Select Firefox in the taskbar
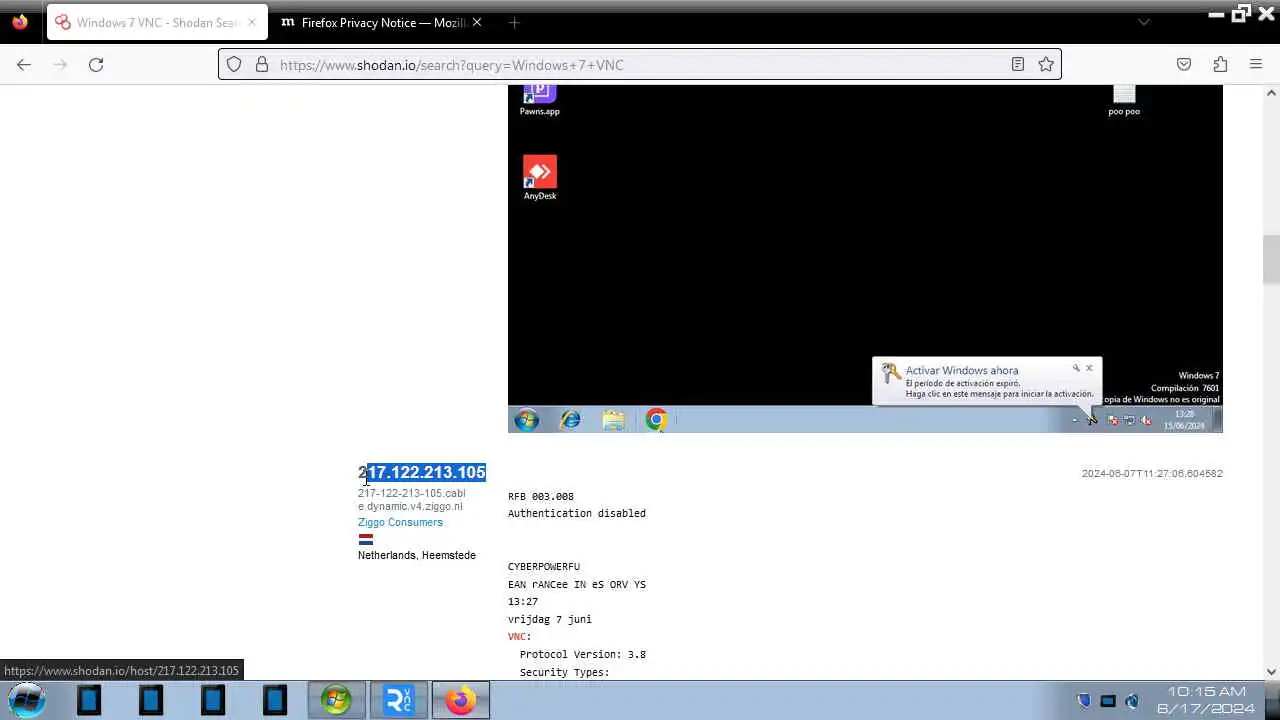 point(461,700)
